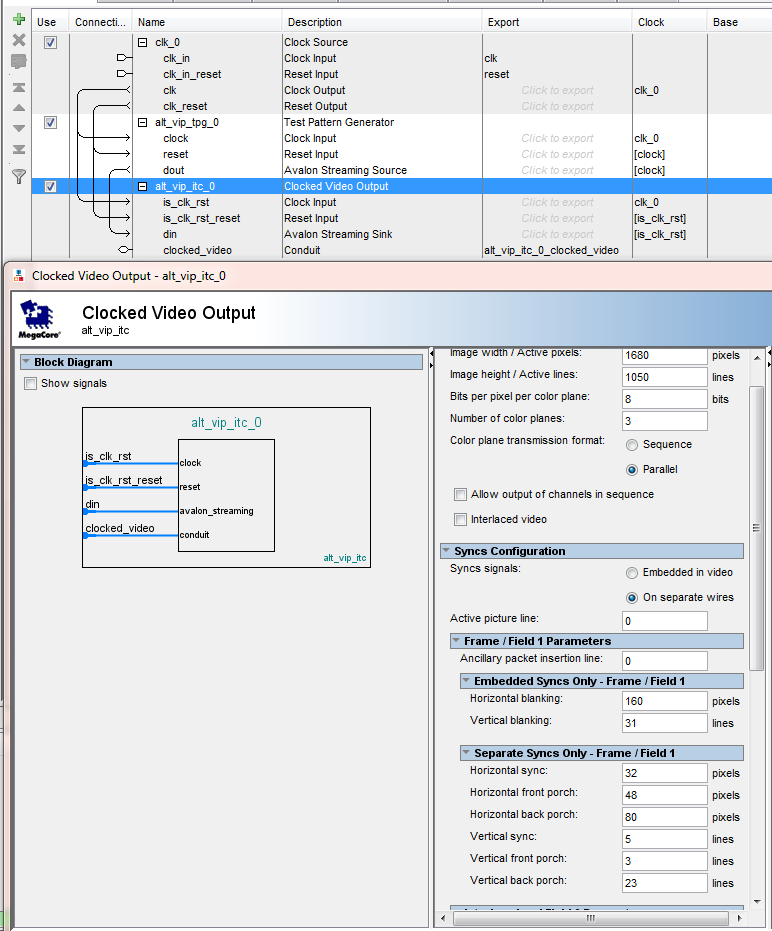
Task: Click vertical scrollbar thumb of parameters panel
Action: (x=757, y=528)
